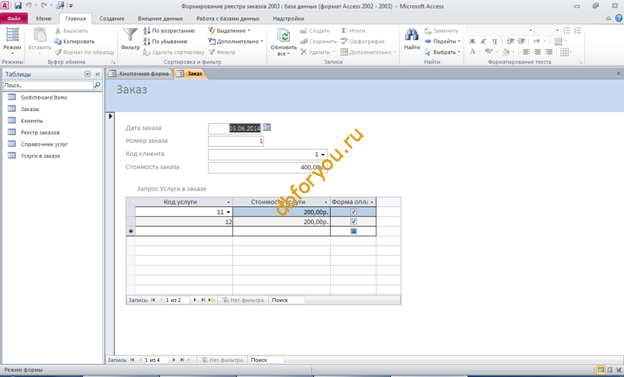Click the Save icon in quick access toolbar
Viewport: 624px width, 377px height.
[x=18, y=6]
